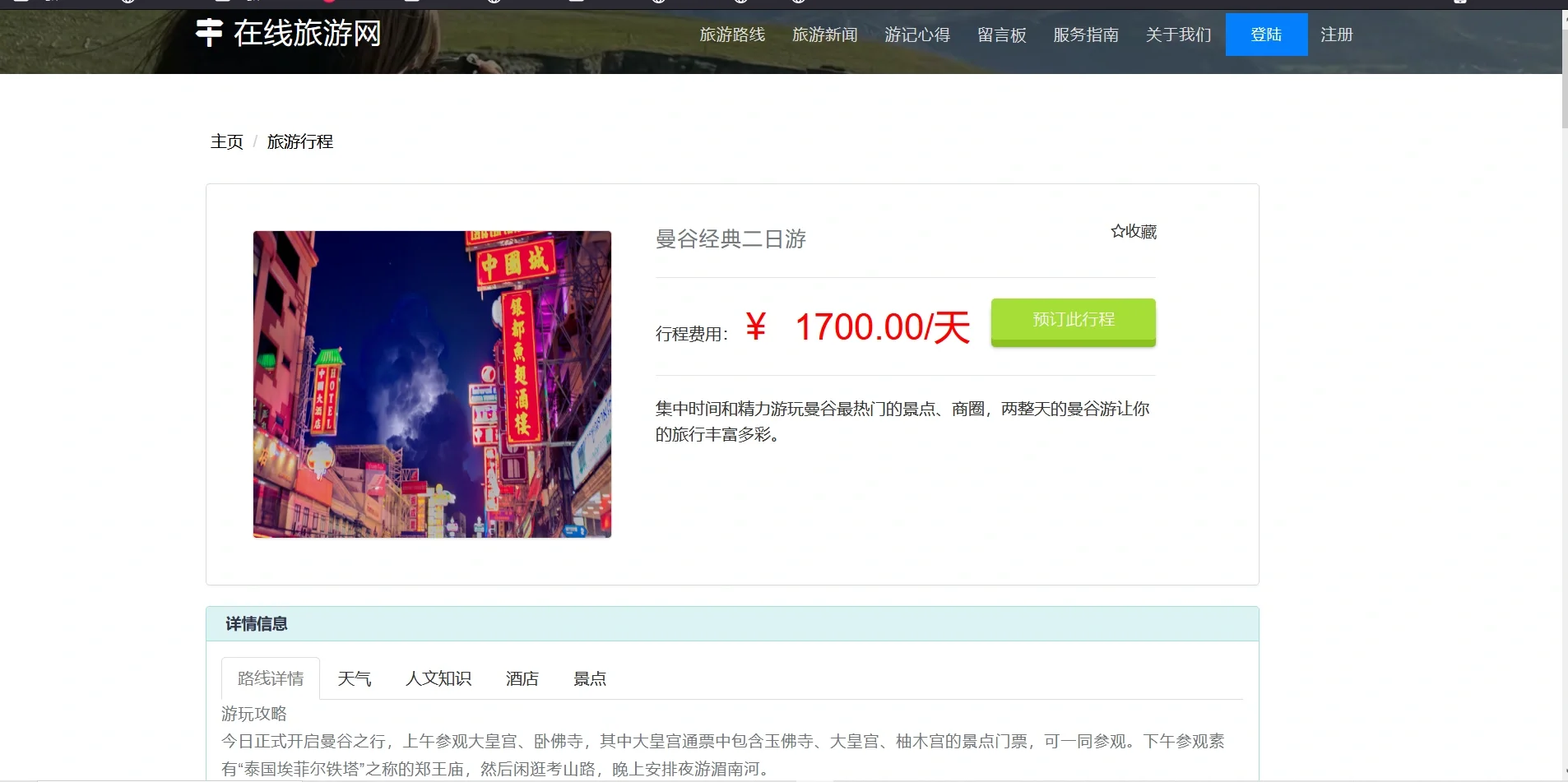Click the 旅游行程 breadcrumb item
This screenshot has height=782, width=1568.
pos(299,141)
